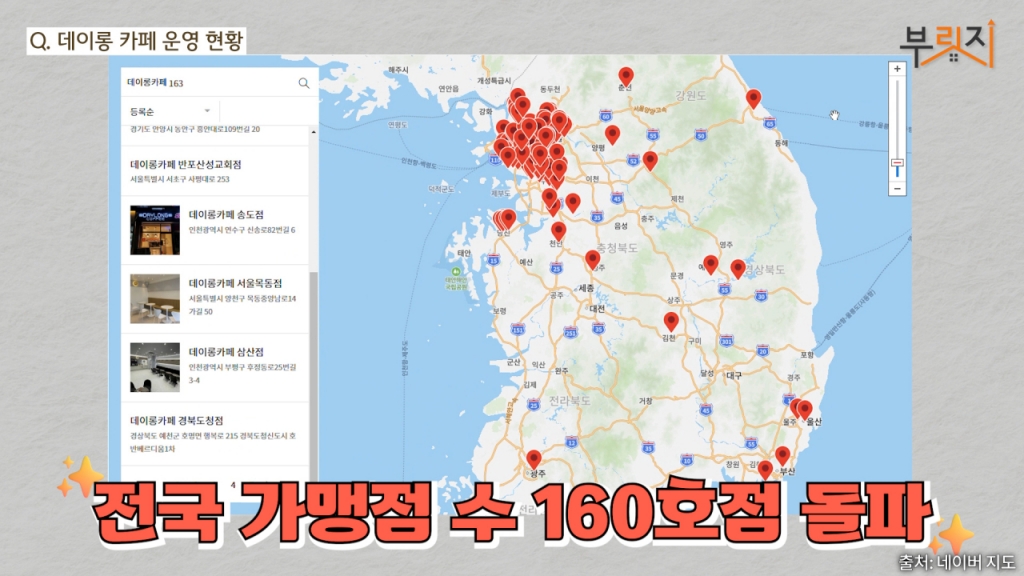Click the map pin at 광주
Screen dimensions: 1024x576
[534, 458]
